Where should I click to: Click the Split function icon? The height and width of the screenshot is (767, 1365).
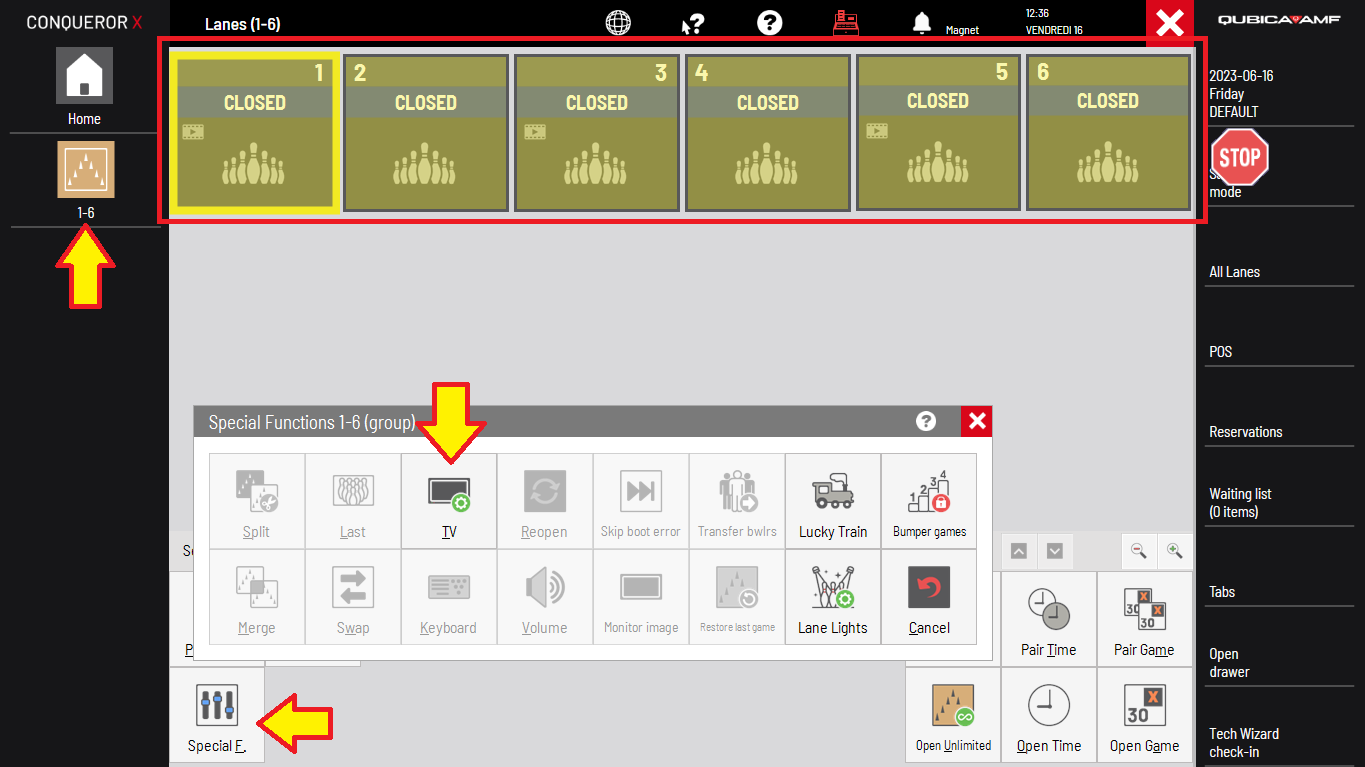[257, 501]
